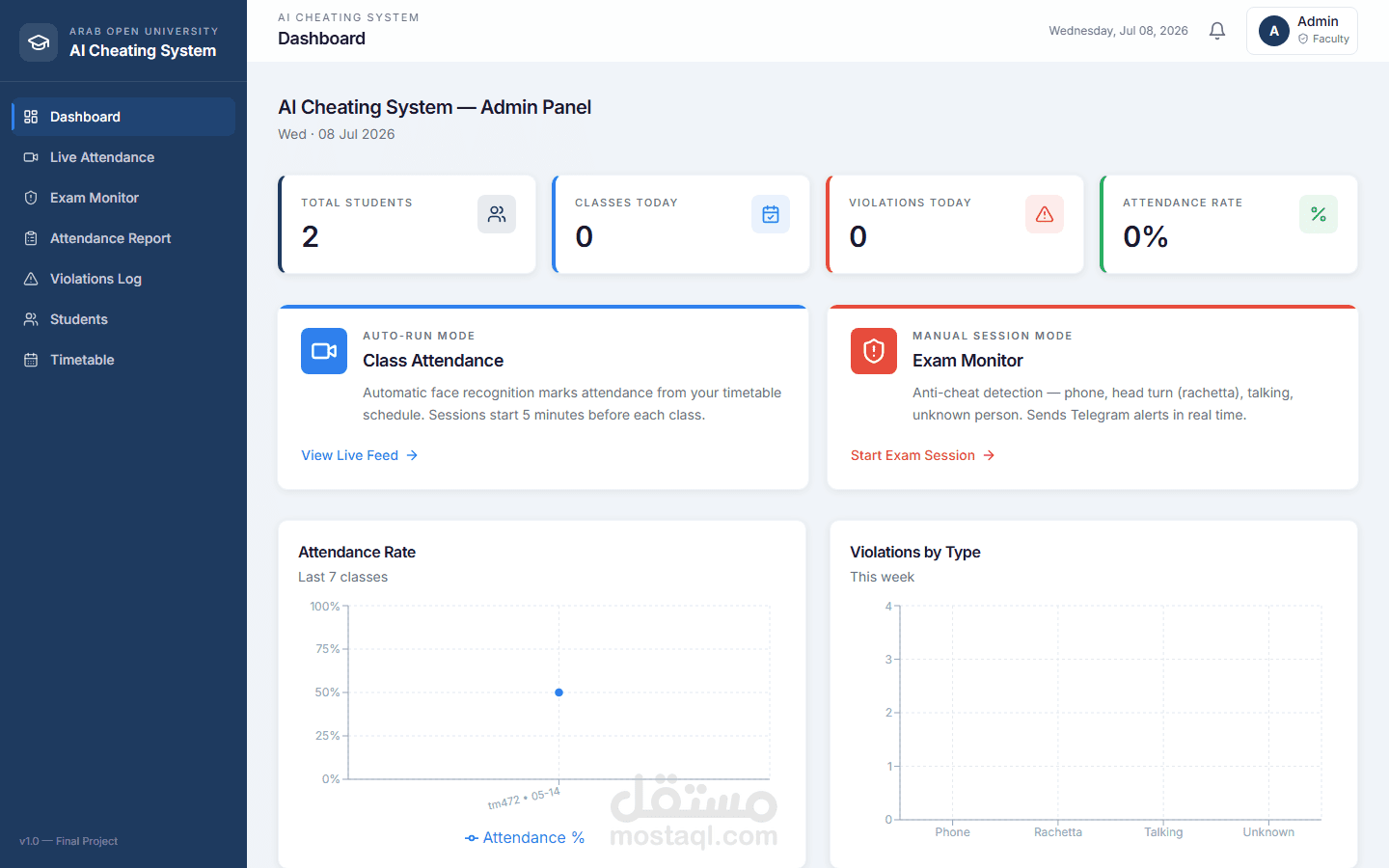
Task: Open the Students section
Action: point(123,319)
